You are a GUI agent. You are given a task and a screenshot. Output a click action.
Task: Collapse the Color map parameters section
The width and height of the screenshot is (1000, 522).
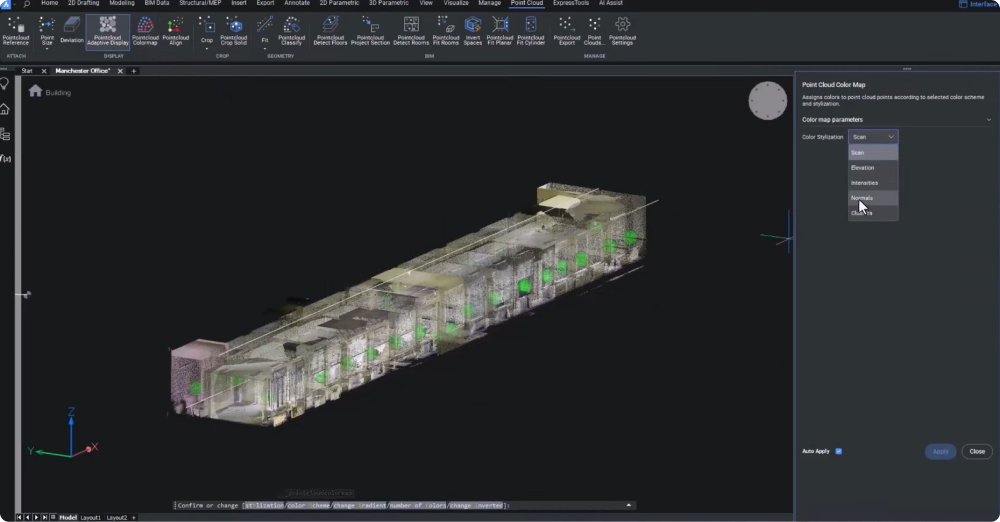tap(988, 120)
